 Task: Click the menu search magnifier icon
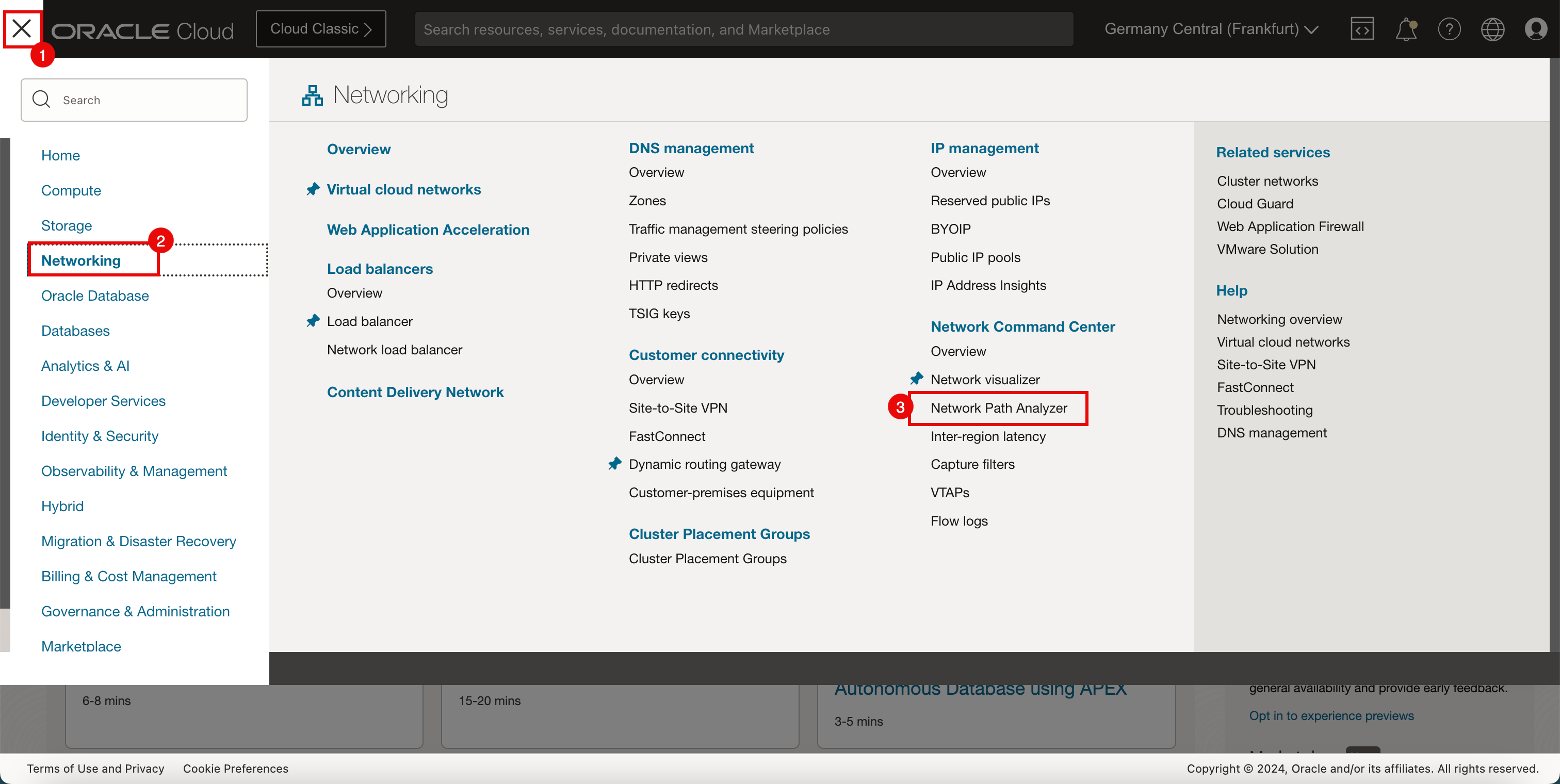41,100
